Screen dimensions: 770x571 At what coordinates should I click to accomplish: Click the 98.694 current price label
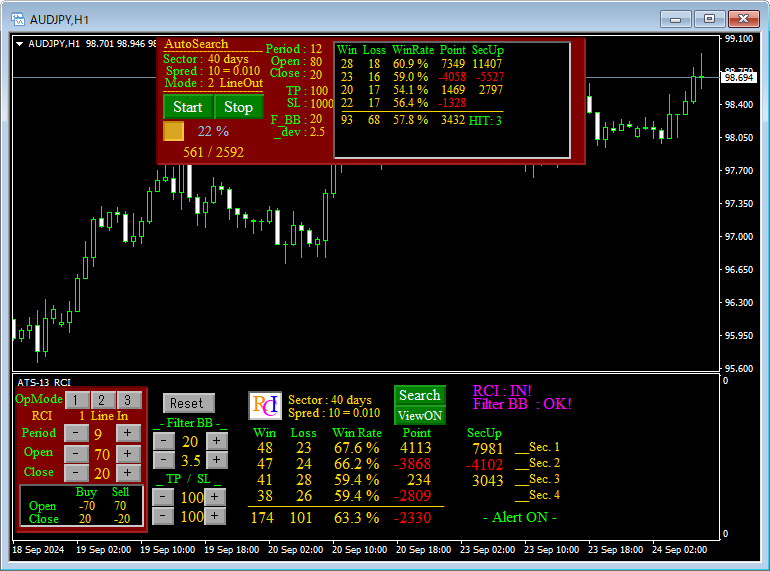pyautogui.click(x=739, y=78)
